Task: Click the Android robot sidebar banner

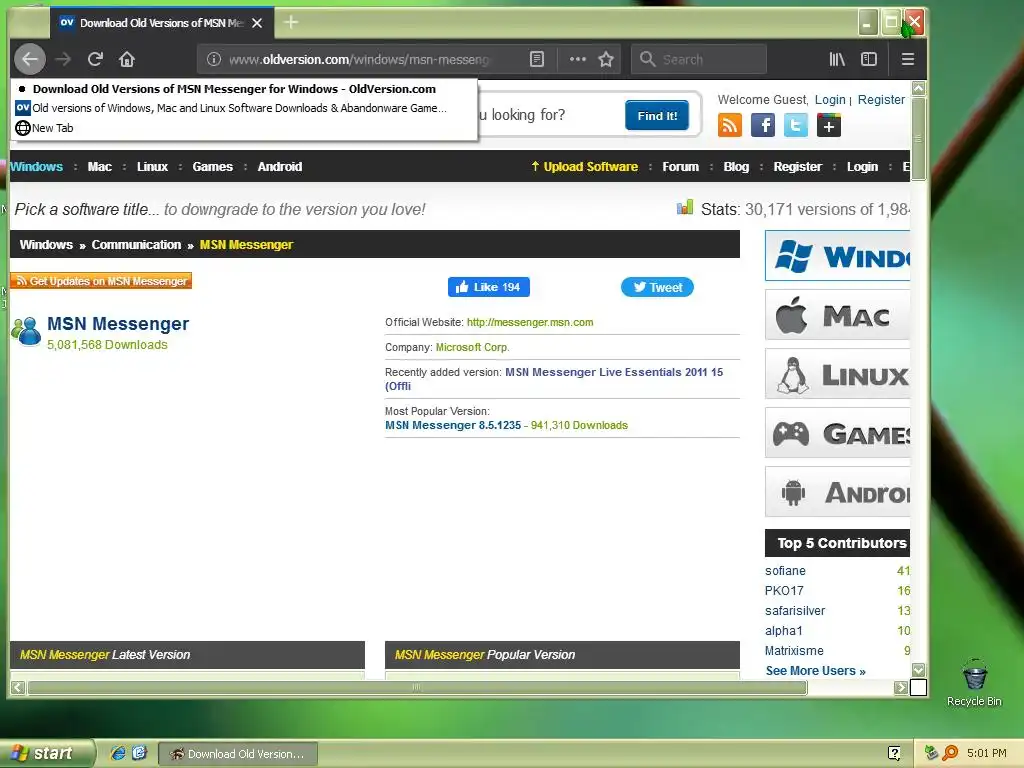Action: pos(837,491)
